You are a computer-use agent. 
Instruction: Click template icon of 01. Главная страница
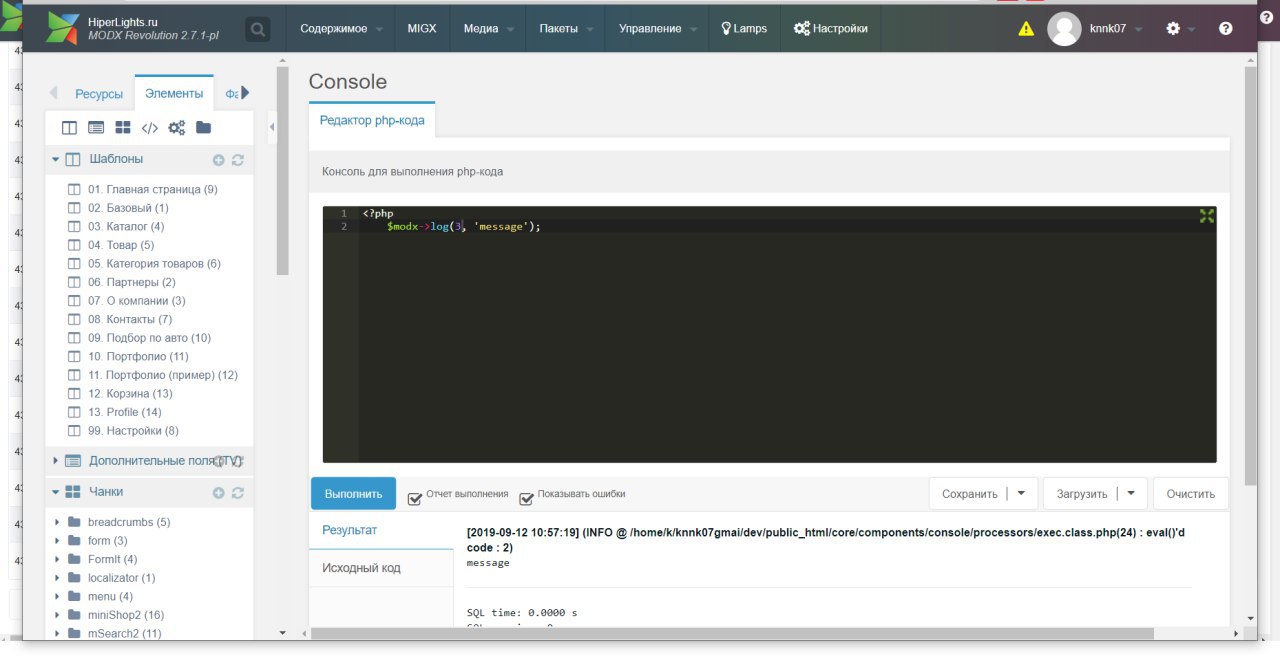[73, 189]
